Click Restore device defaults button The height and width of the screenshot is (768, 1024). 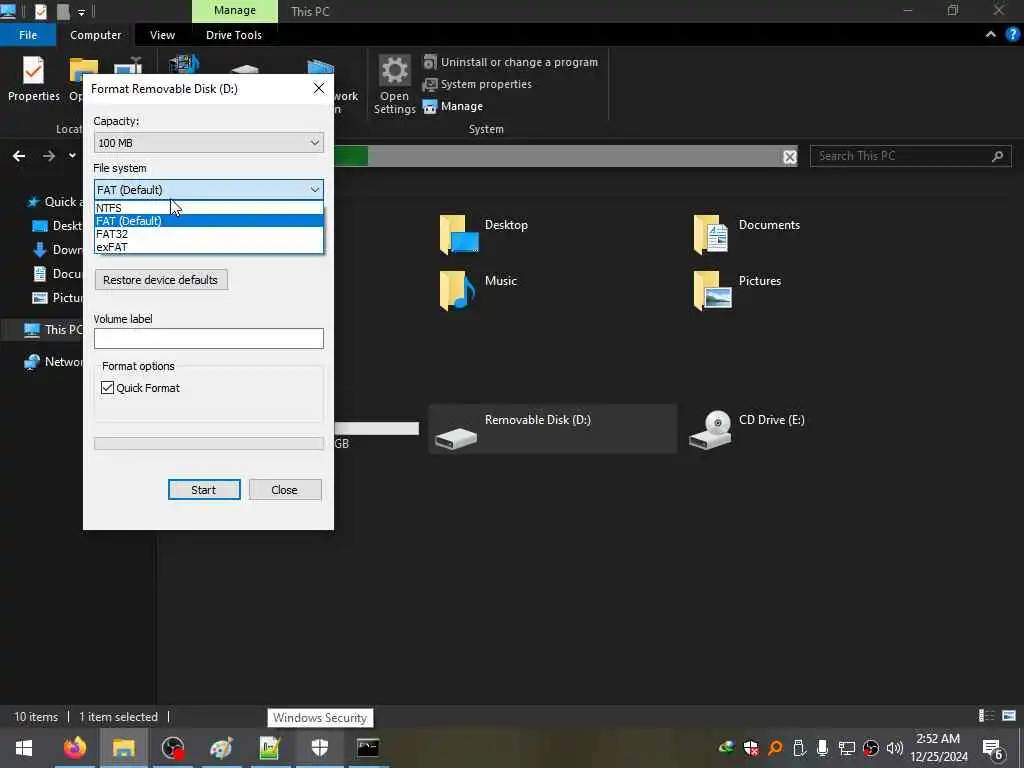[161, 280]
